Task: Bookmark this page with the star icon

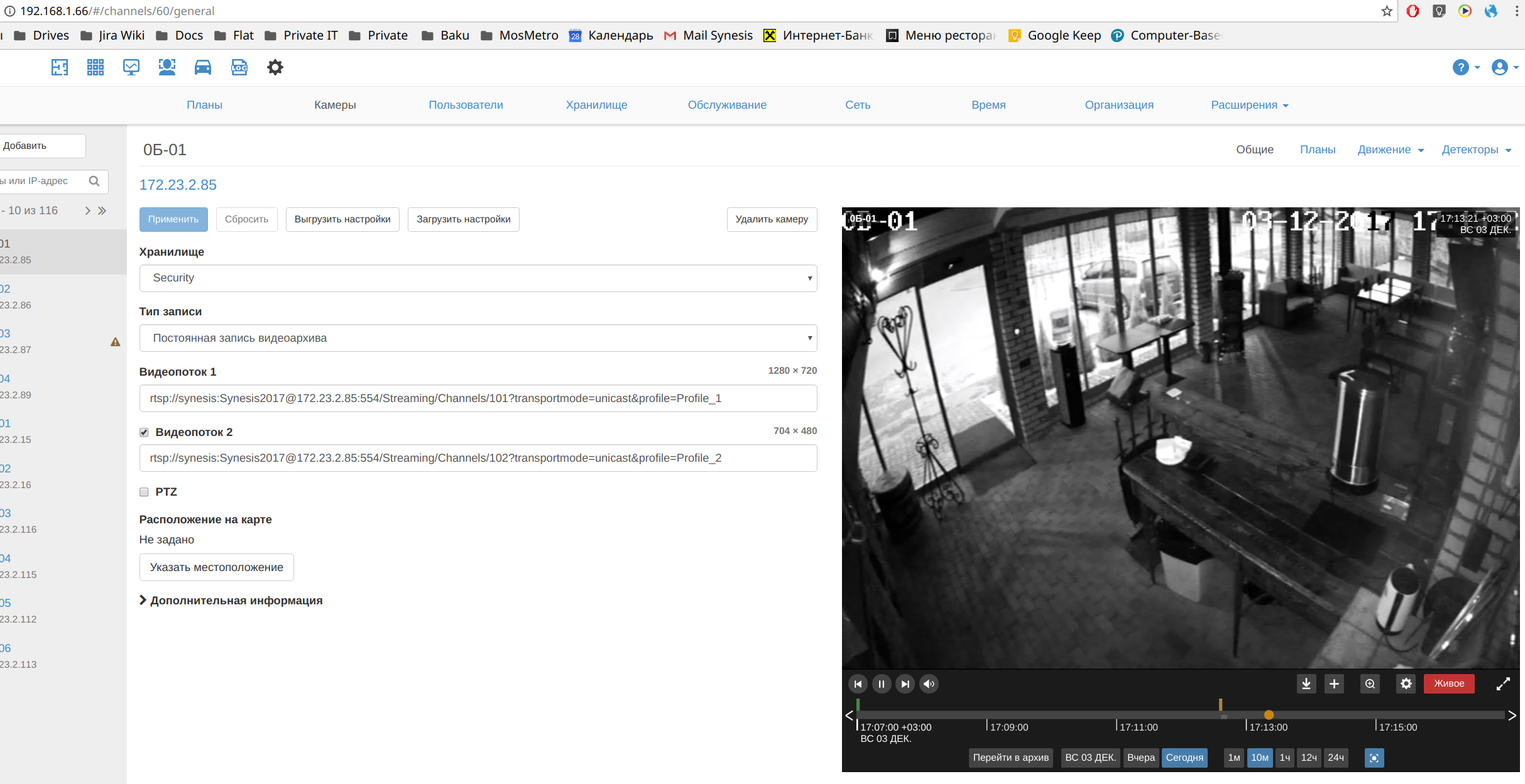Action: point(1387,11)
